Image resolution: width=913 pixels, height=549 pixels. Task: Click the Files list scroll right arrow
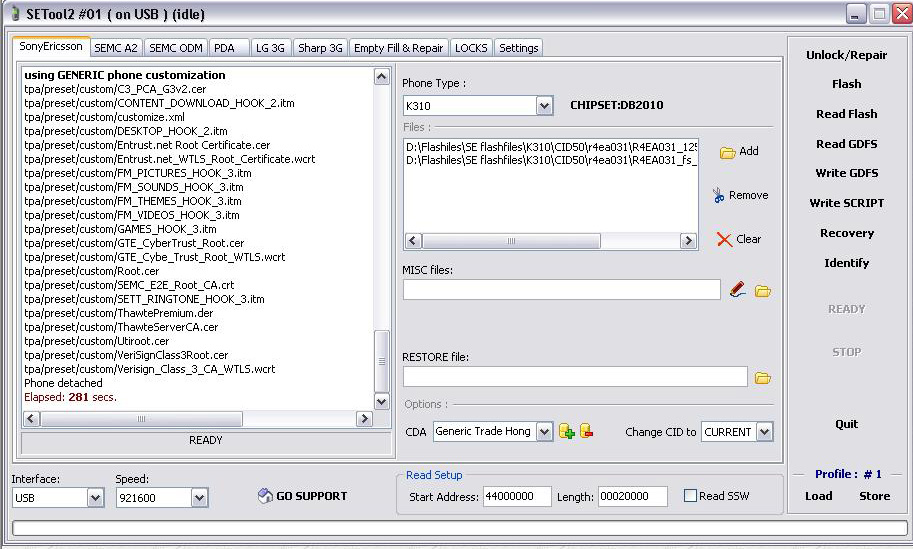click(688, 240)
